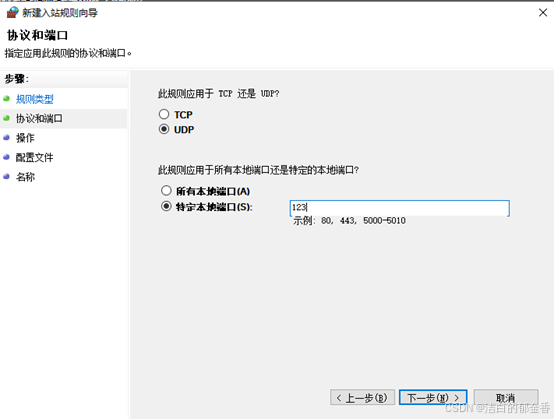Click the question 此规则应用于 TCP 还是 UDP?
This screenshot has width=554, height=419.
coord(218,94)
